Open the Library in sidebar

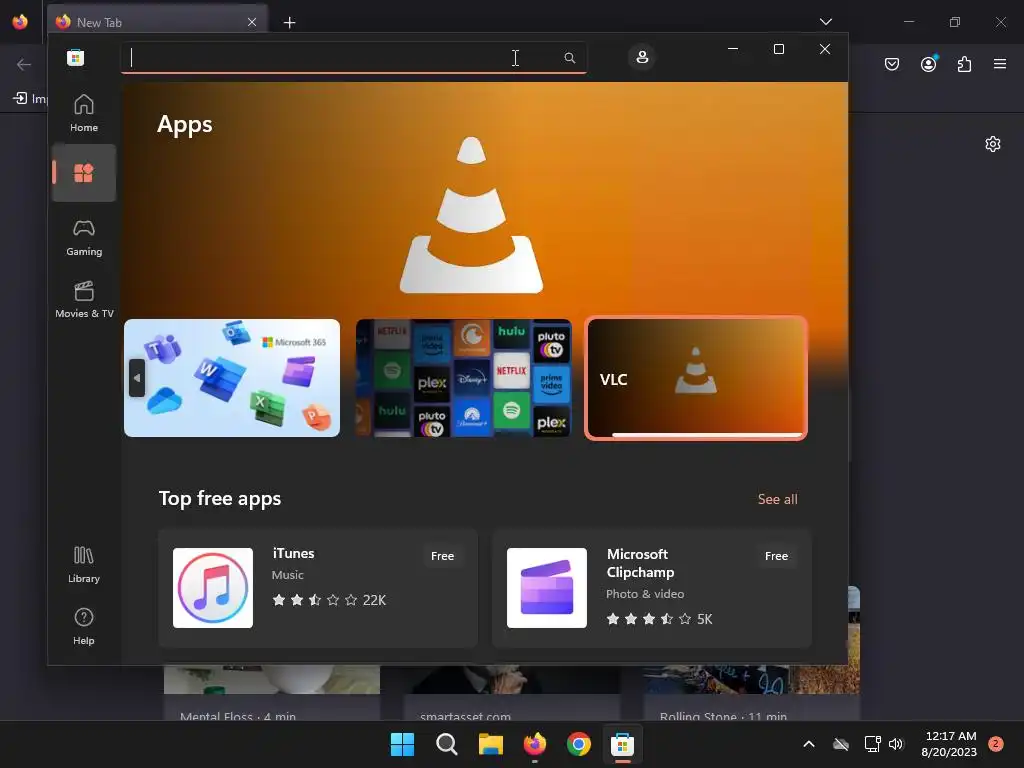tap(84, 565)
